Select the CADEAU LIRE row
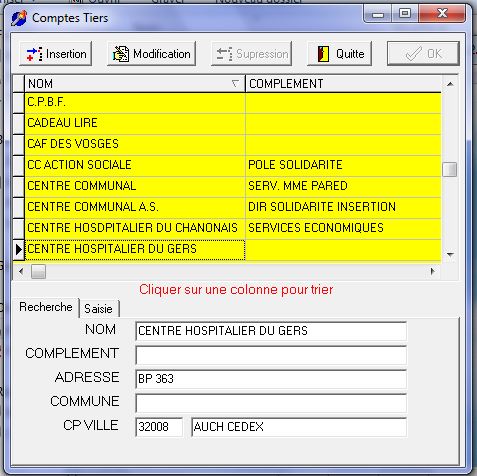This screenshot has width=477, height=476. [x=233, y=123]
